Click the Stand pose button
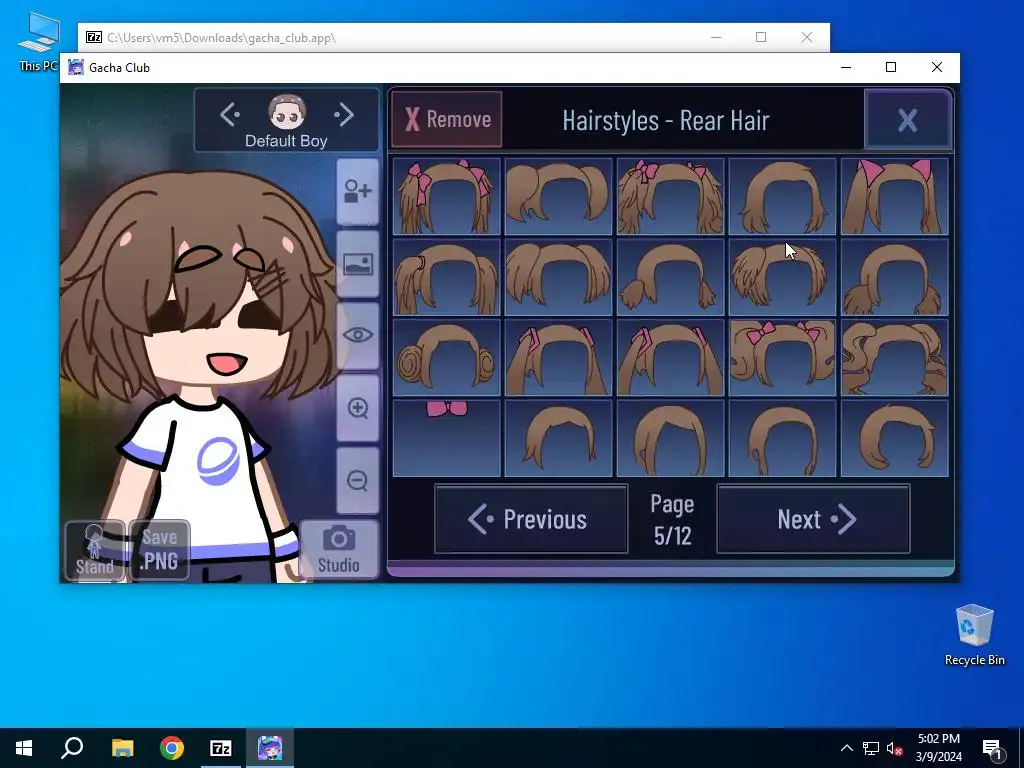The image size is (1024, 768). tap(95, 550)
